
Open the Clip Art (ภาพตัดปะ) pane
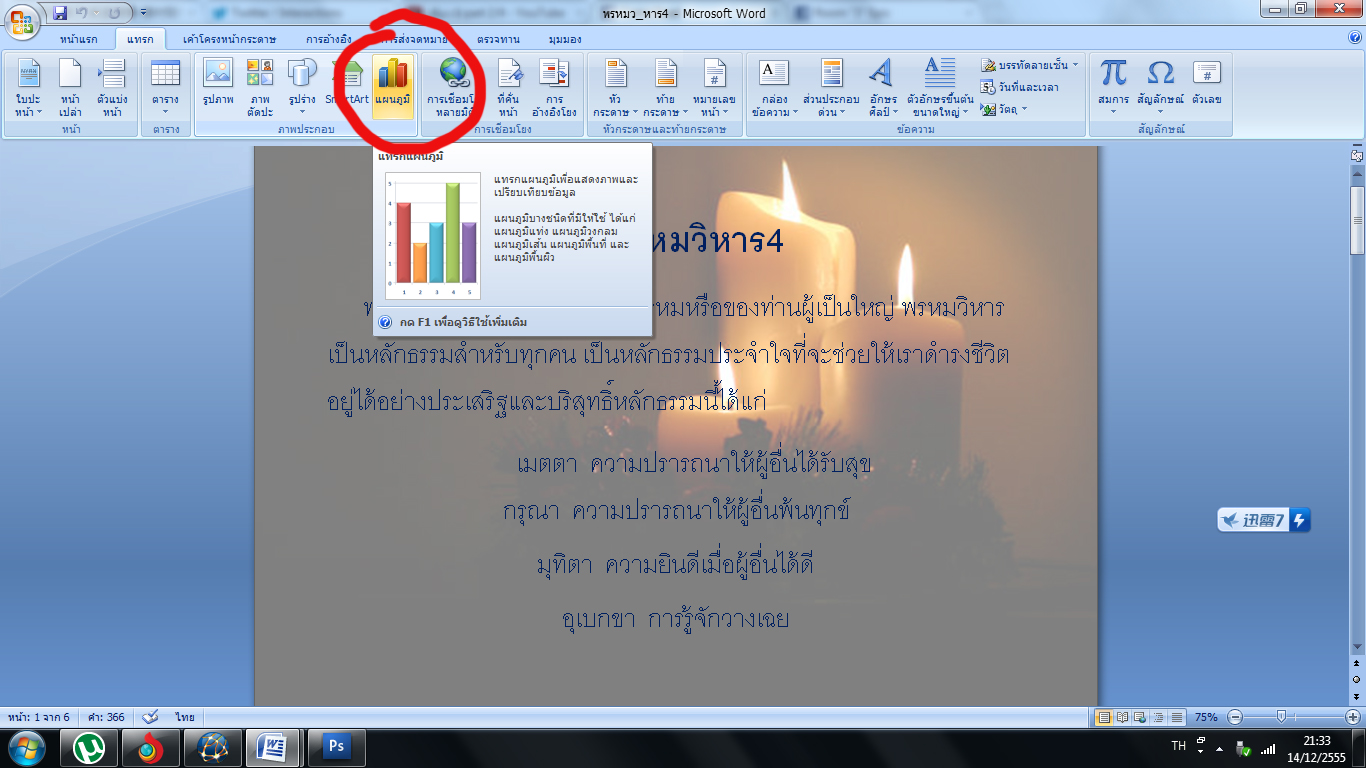[261, 87]
